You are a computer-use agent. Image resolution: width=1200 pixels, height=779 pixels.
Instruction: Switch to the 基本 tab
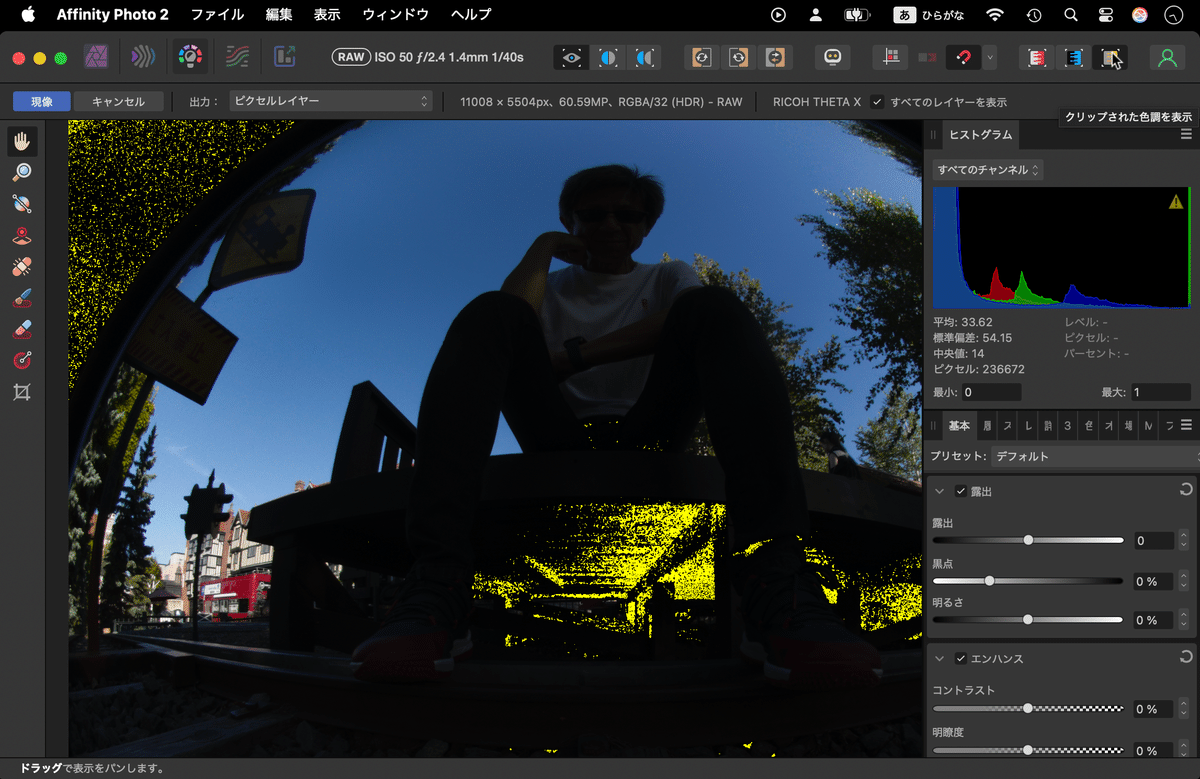click(x=958, y=425)
